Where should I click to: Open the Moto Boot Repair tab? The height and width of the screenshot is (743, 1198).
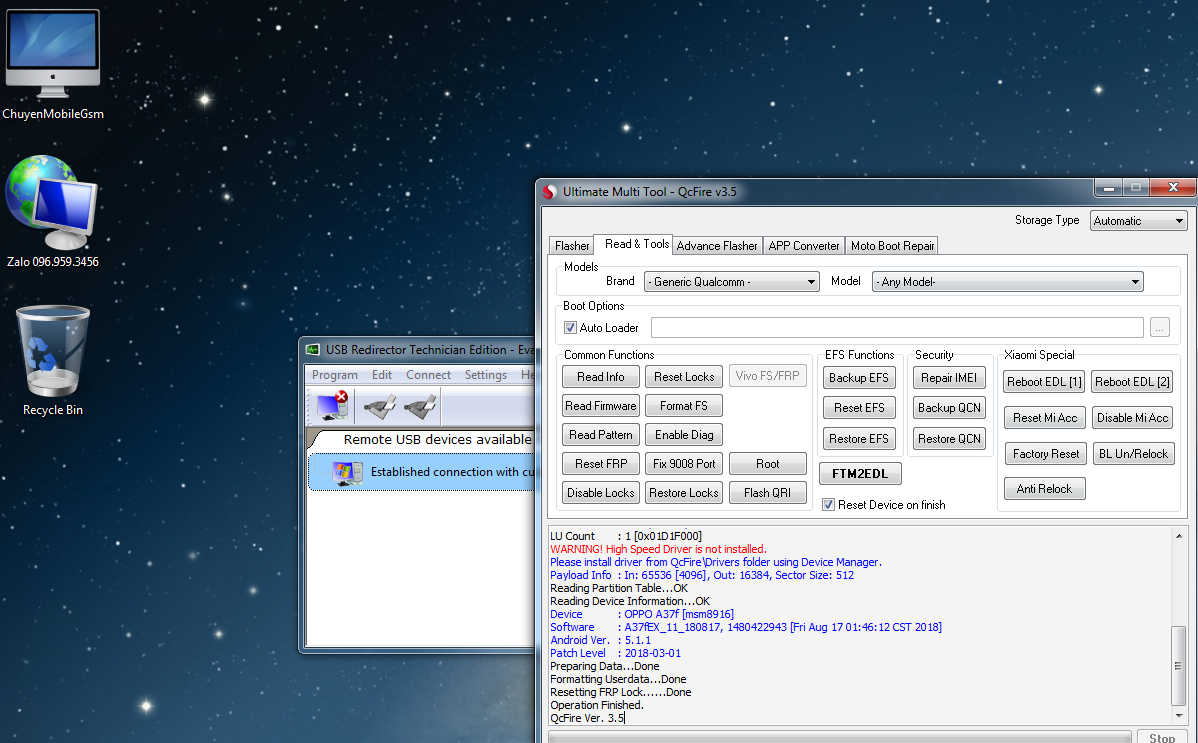click(x=892, y=245)
